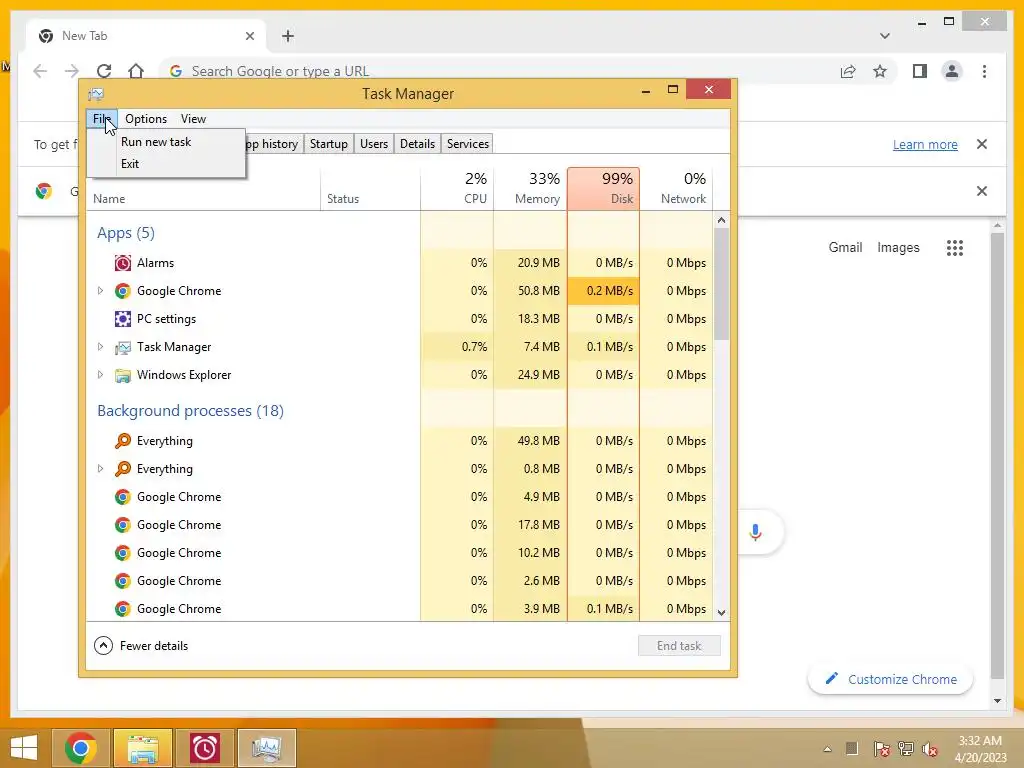
Task: Open File Explorer from the taskbar
Action: point(143,748)
